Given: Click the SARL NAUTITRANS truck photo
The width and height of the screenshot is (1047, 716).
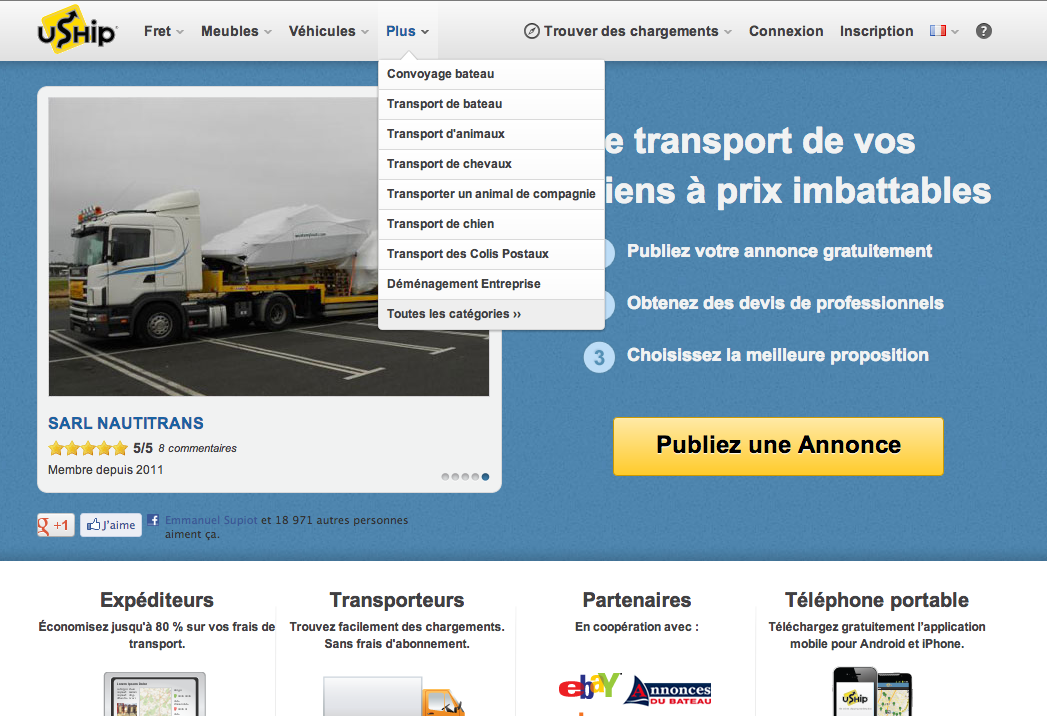Looking at the screenshot, I should coord(268,246).
